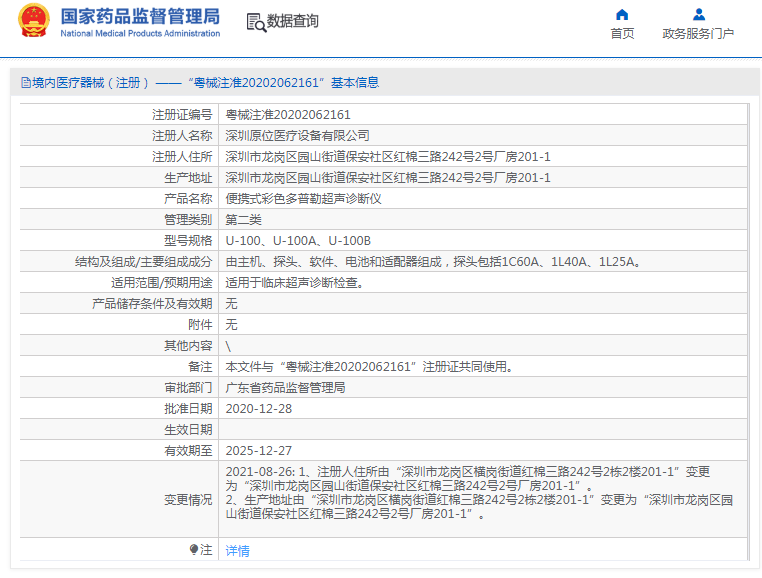Click the 政务服务门户 person icon
This screenshot has width=762, height=578.
point(698,15)
